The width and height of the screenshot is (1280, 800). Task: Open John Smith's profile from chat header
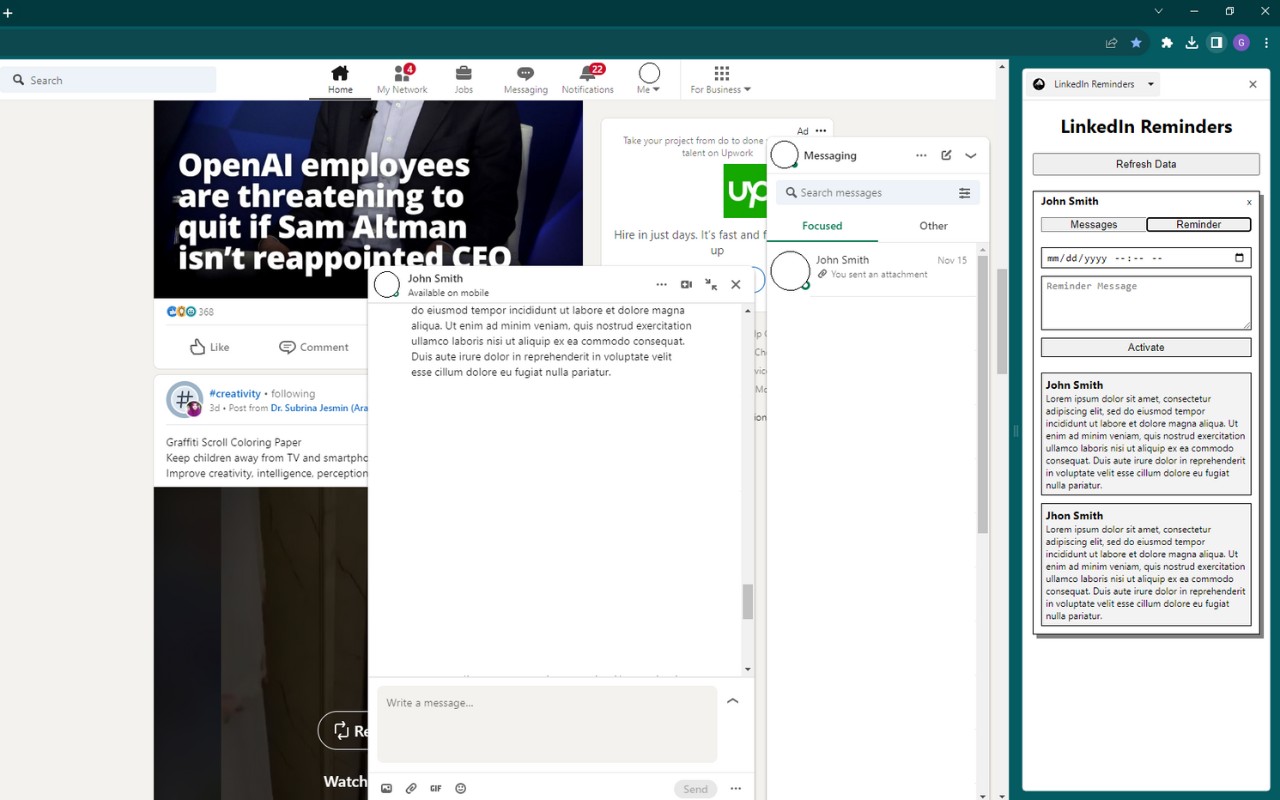point(435,279)
